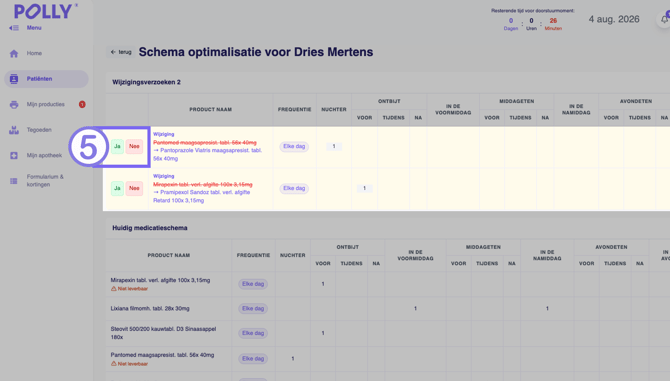Open Formularium & kortingen menu label

coord(45,181)
